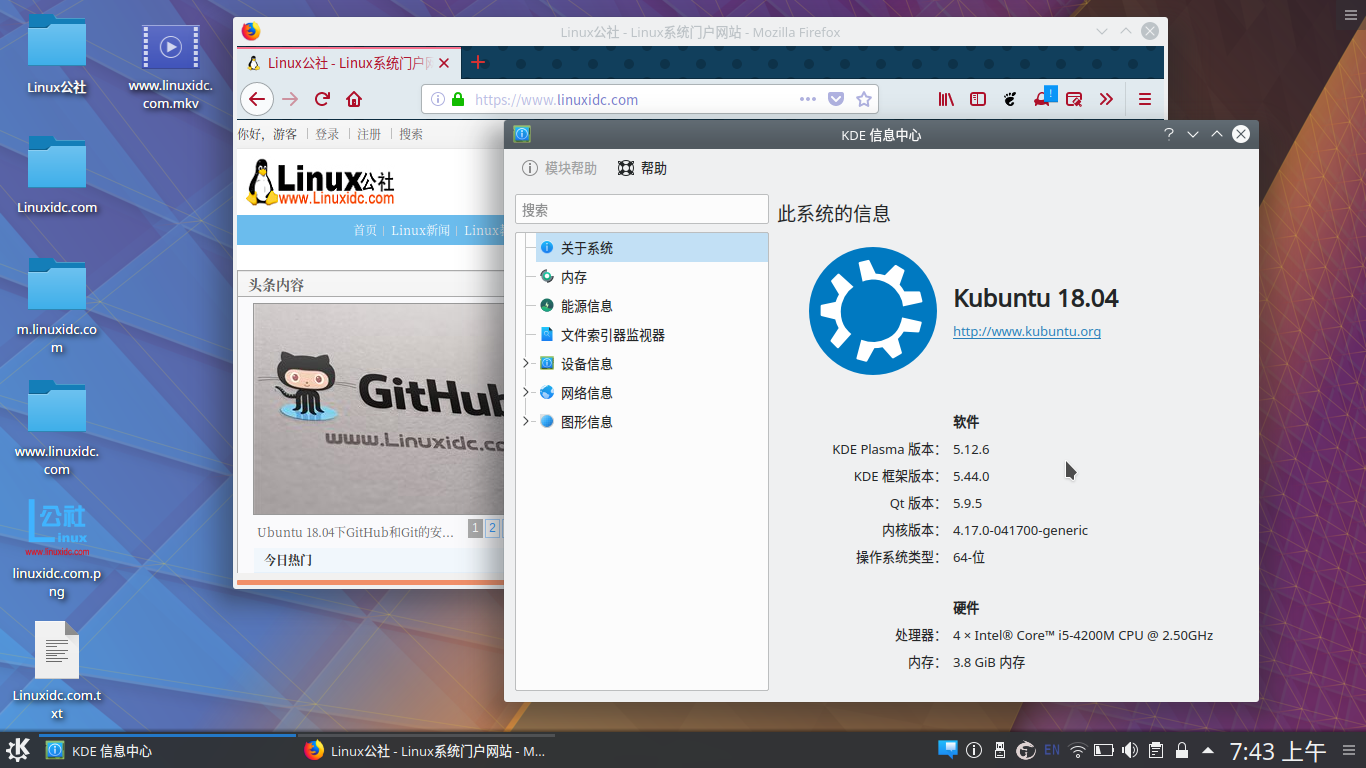Open 帮助 menu in KDE Info Center
This screenshot has width=1366, height=768.
[642, 168]
